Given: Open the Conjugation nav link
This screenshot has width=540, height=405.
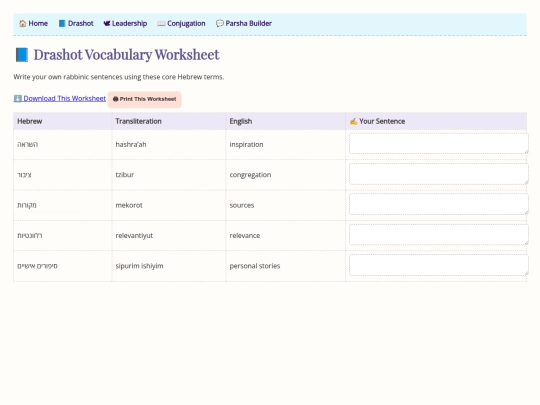Looking at the screenshot, I should tap(181, 23).
